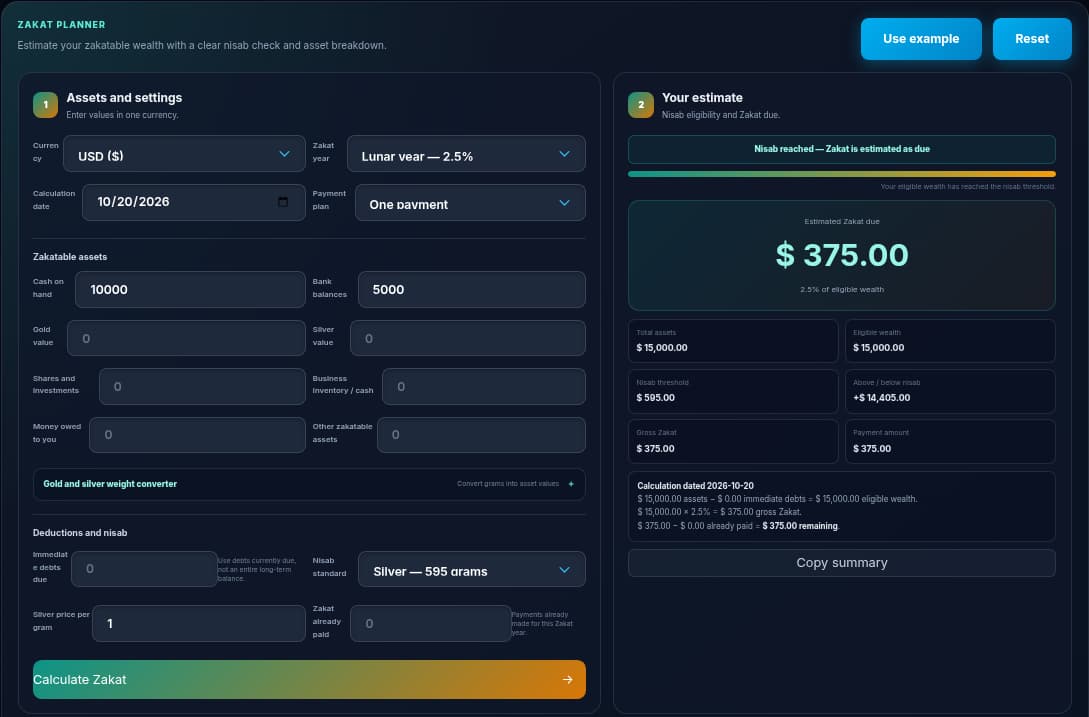1089x717 pixels.
Task: Click the "ZAKAT PLANNER" title
Action: point(61,24)
